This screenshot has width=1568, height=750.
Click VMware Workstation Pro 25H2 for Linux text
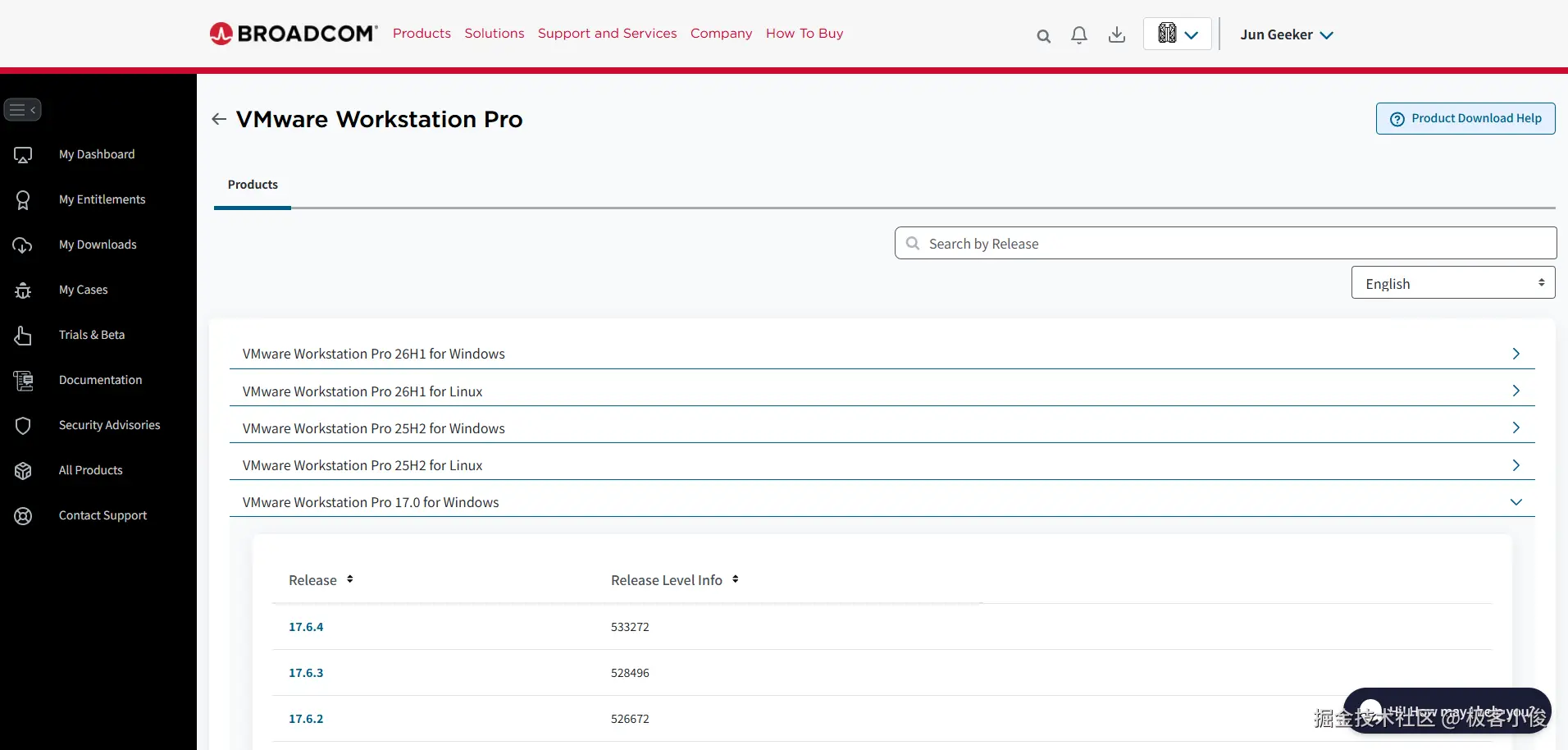(x=362, y=465)
